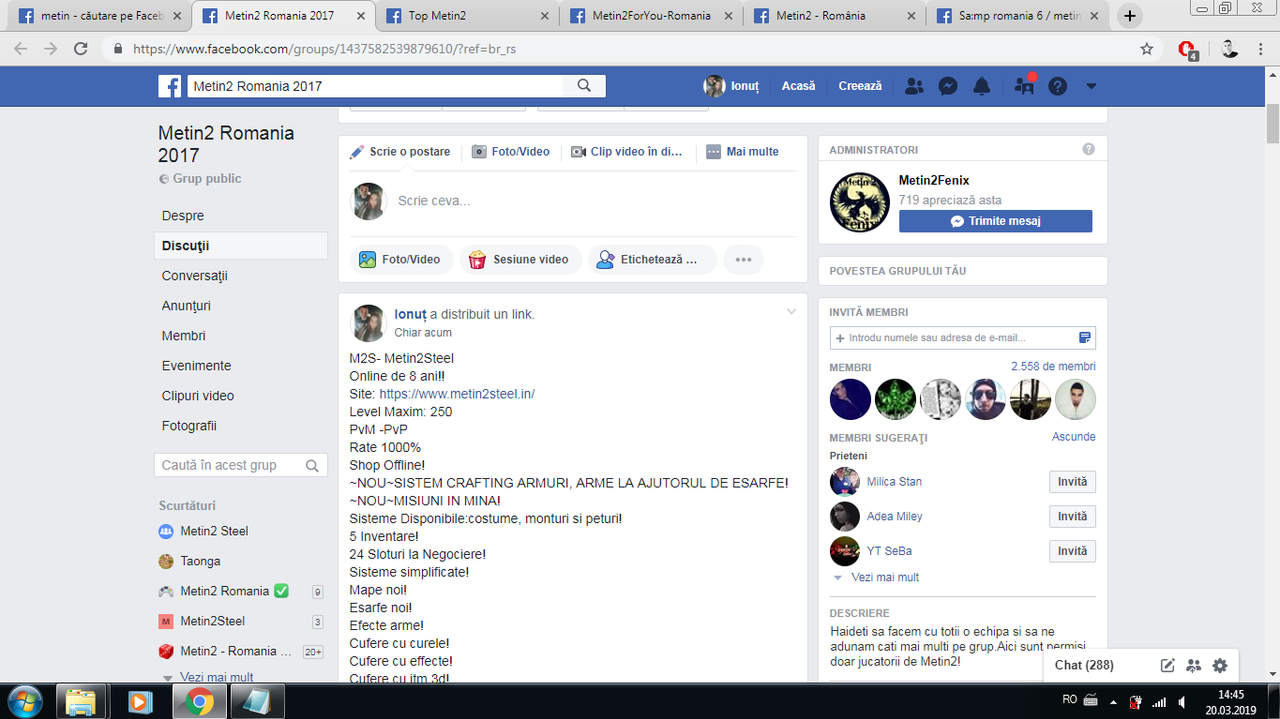Viewport: 1280px width, 719px height.
Task: Open Metin2Fenix admin page
Action: click(x=934, y=181)
